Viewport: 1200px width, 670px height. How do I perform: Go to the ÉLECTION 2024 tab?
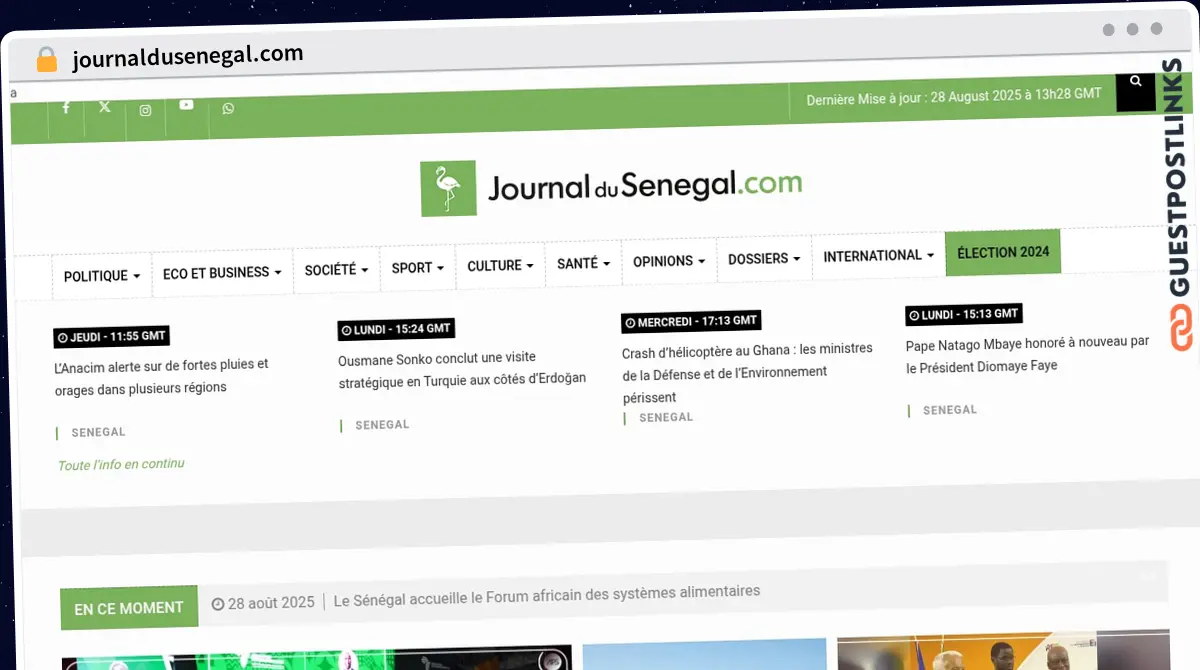click(x=1003, y=252)
